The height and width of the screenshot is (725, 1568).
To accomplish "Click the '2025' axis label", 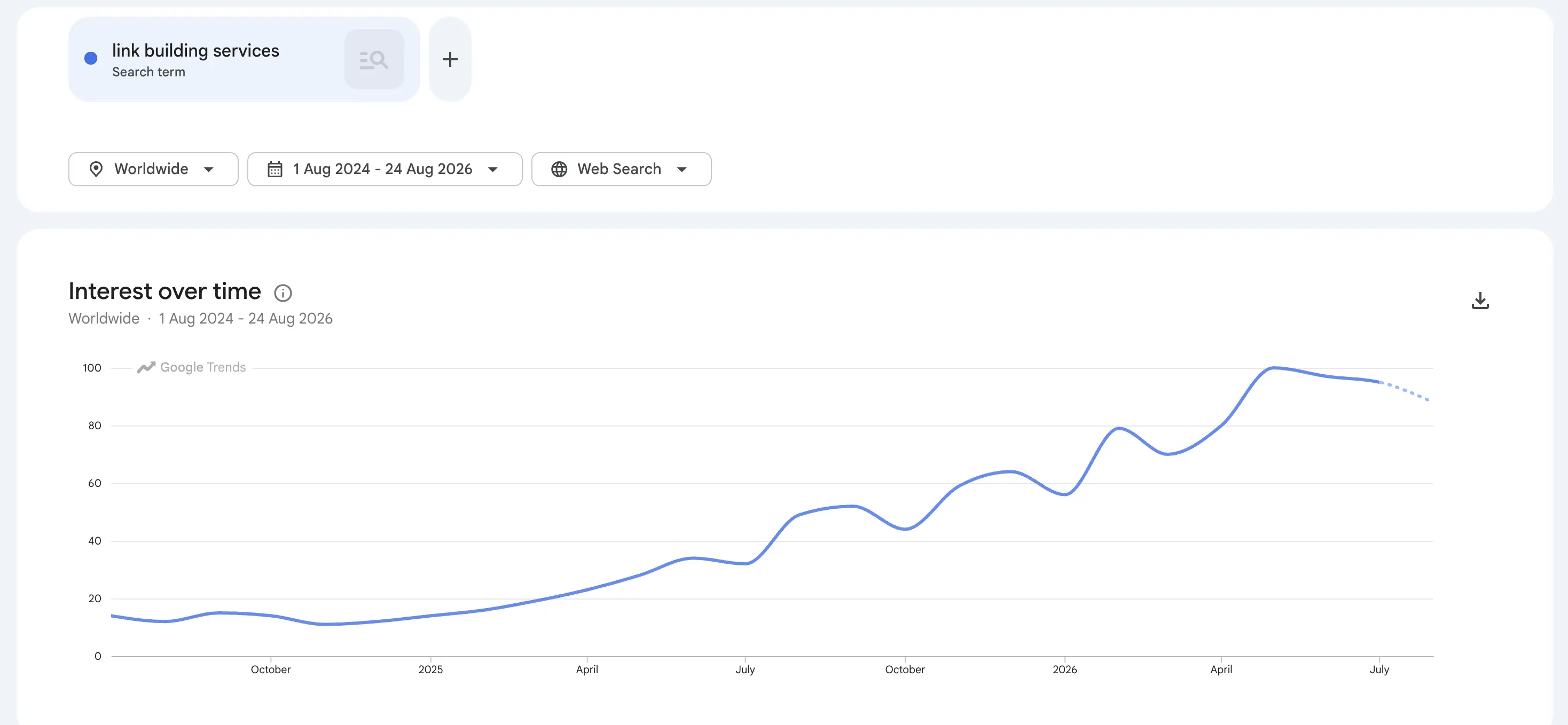I will click(430, 669).
